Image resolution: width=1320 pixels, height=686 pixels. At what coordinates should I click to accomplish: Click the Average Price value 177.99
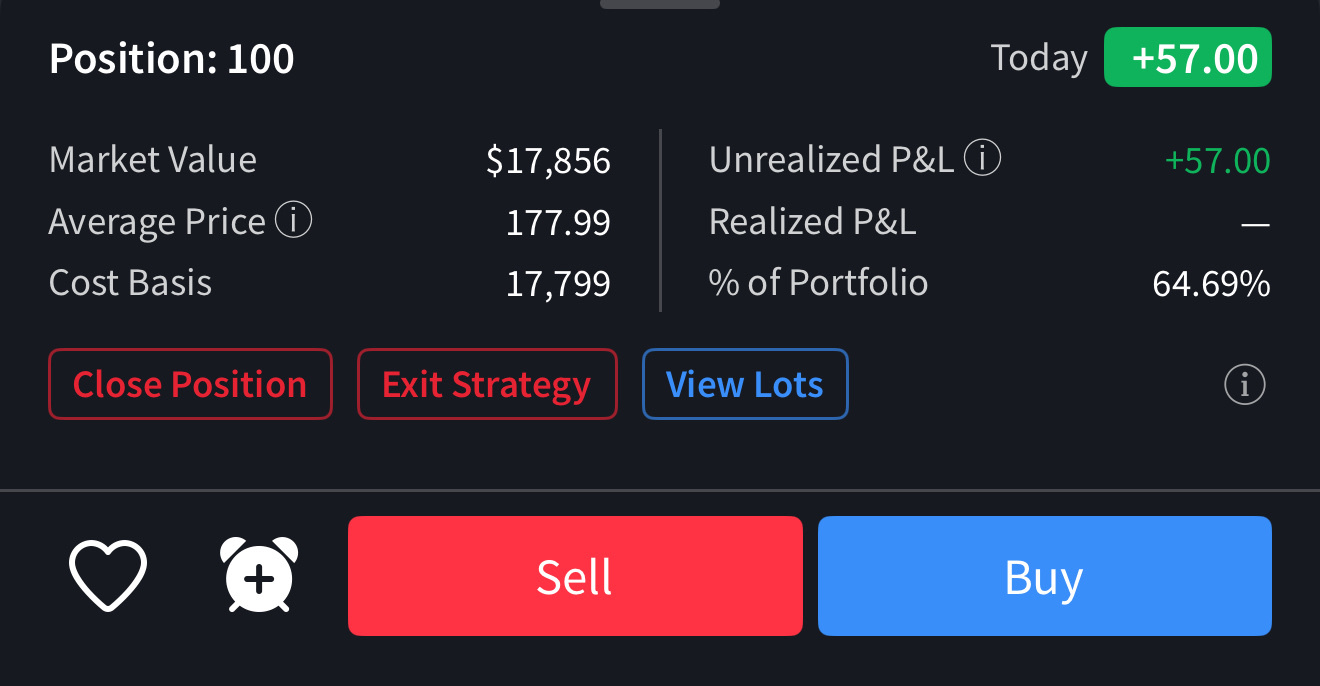pyautogui.click(x=558, y=222)
